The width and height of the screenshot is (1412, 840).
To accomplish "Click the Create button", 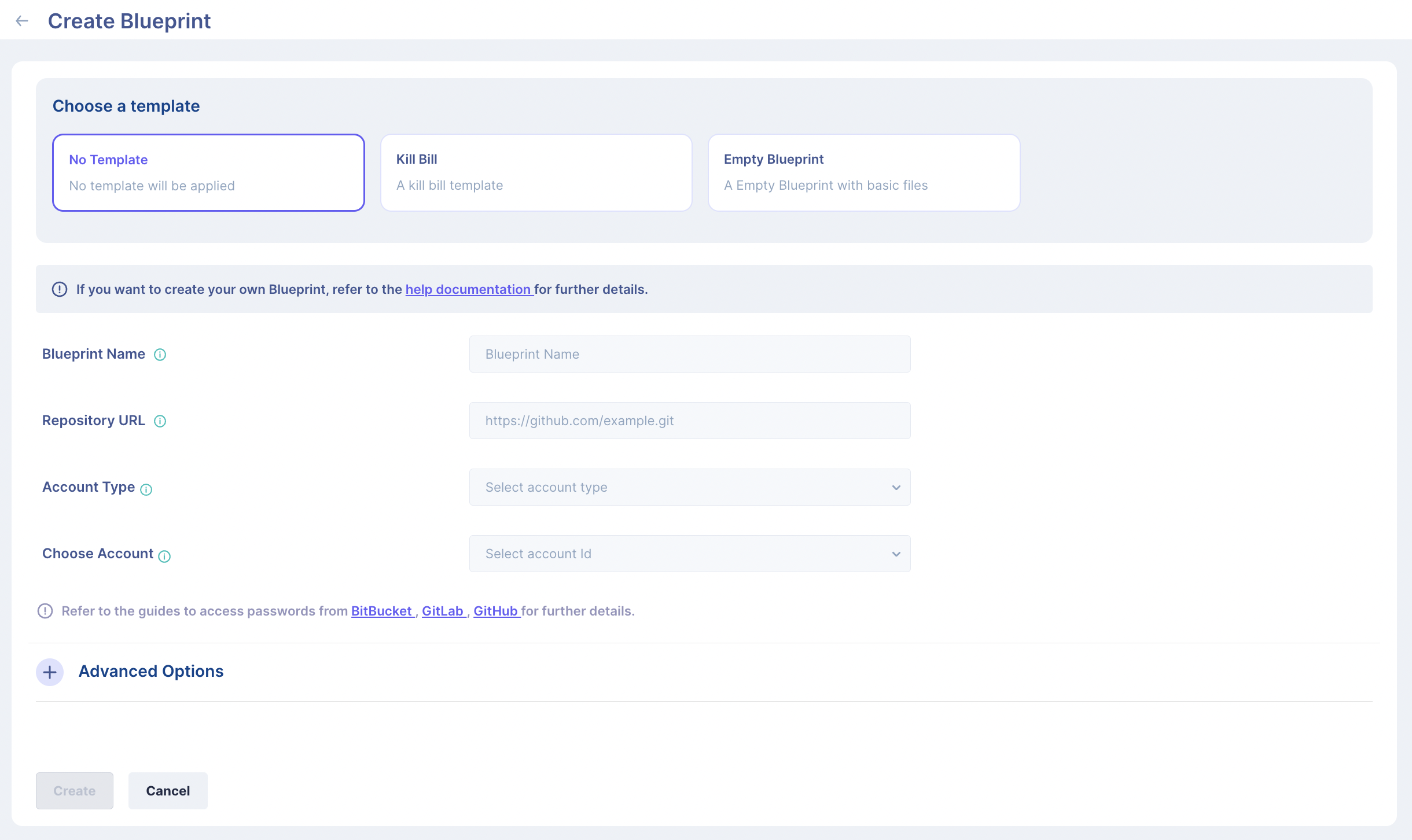I will pyautogui.click(x=75, y=791).
